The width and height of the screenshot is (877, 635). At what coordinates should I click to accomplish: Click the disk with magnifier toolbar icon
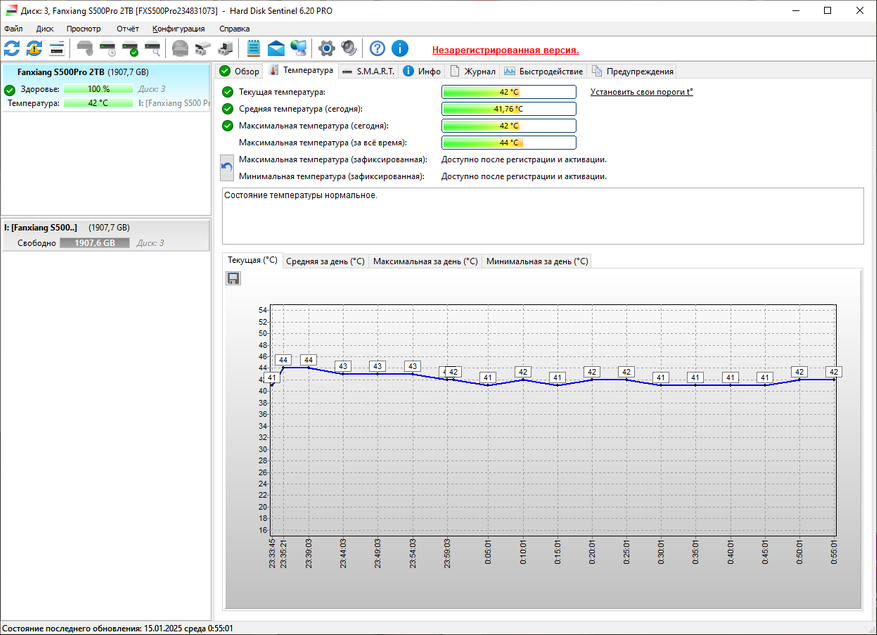pos(153,48)
